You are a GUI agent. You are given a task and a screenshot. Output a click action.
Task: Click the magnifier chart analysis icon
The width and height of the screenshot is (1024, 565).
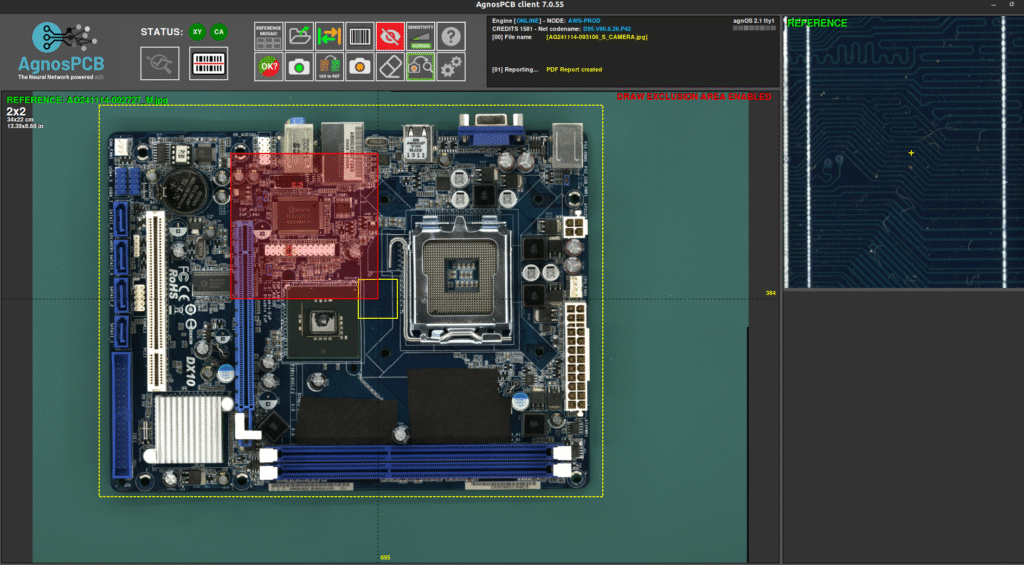pyautogui.click(x=160, y=65)
